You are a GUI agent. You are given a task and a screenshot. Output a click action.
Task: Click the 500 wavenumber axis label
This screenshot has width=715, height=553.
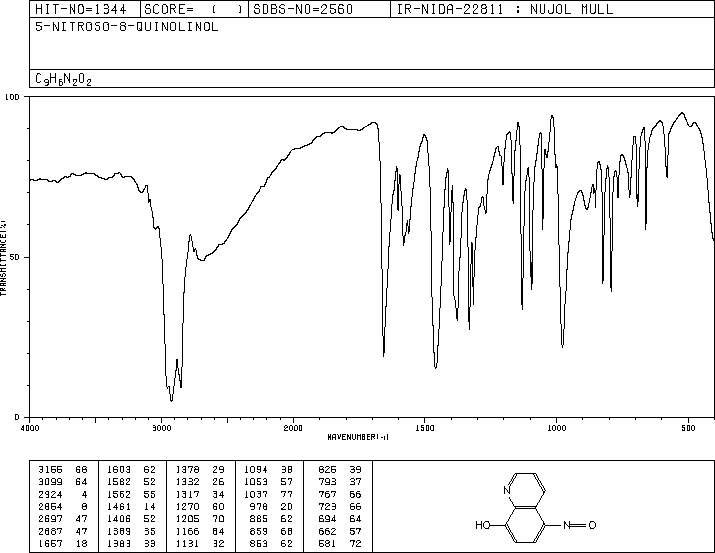[688, 428]
